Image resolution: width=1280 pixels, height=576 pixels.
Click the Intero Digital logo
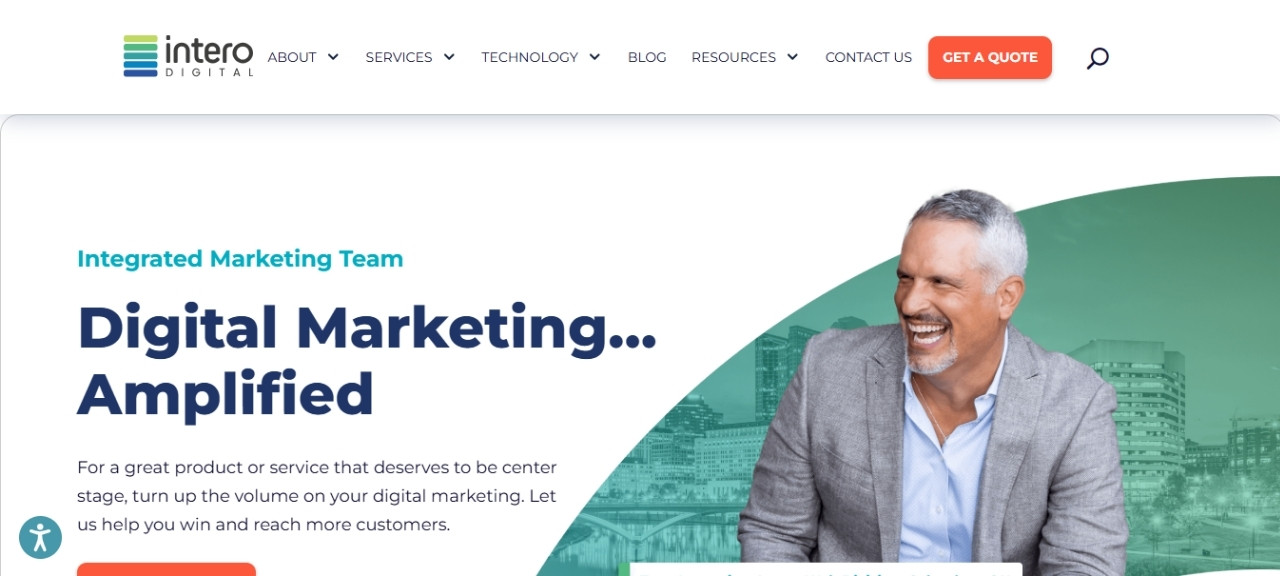pos(188,57)
